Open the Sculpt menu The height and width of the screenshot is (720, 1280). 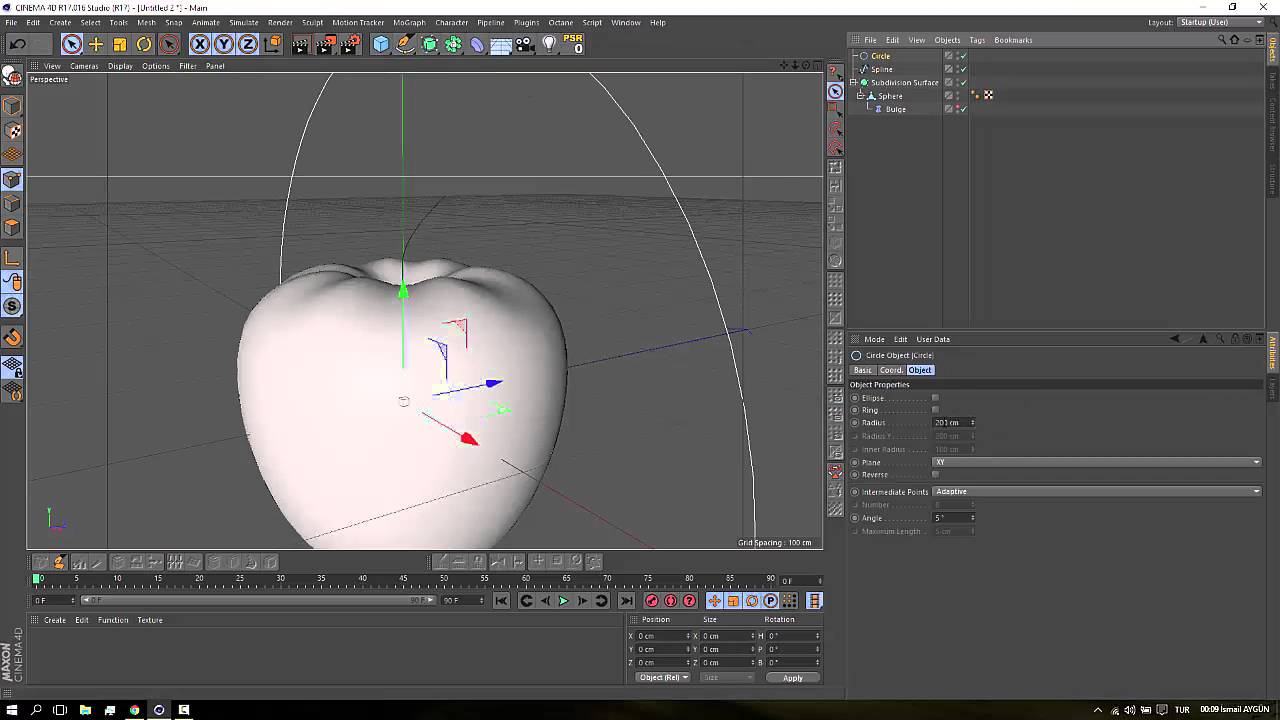pos(312,22)
